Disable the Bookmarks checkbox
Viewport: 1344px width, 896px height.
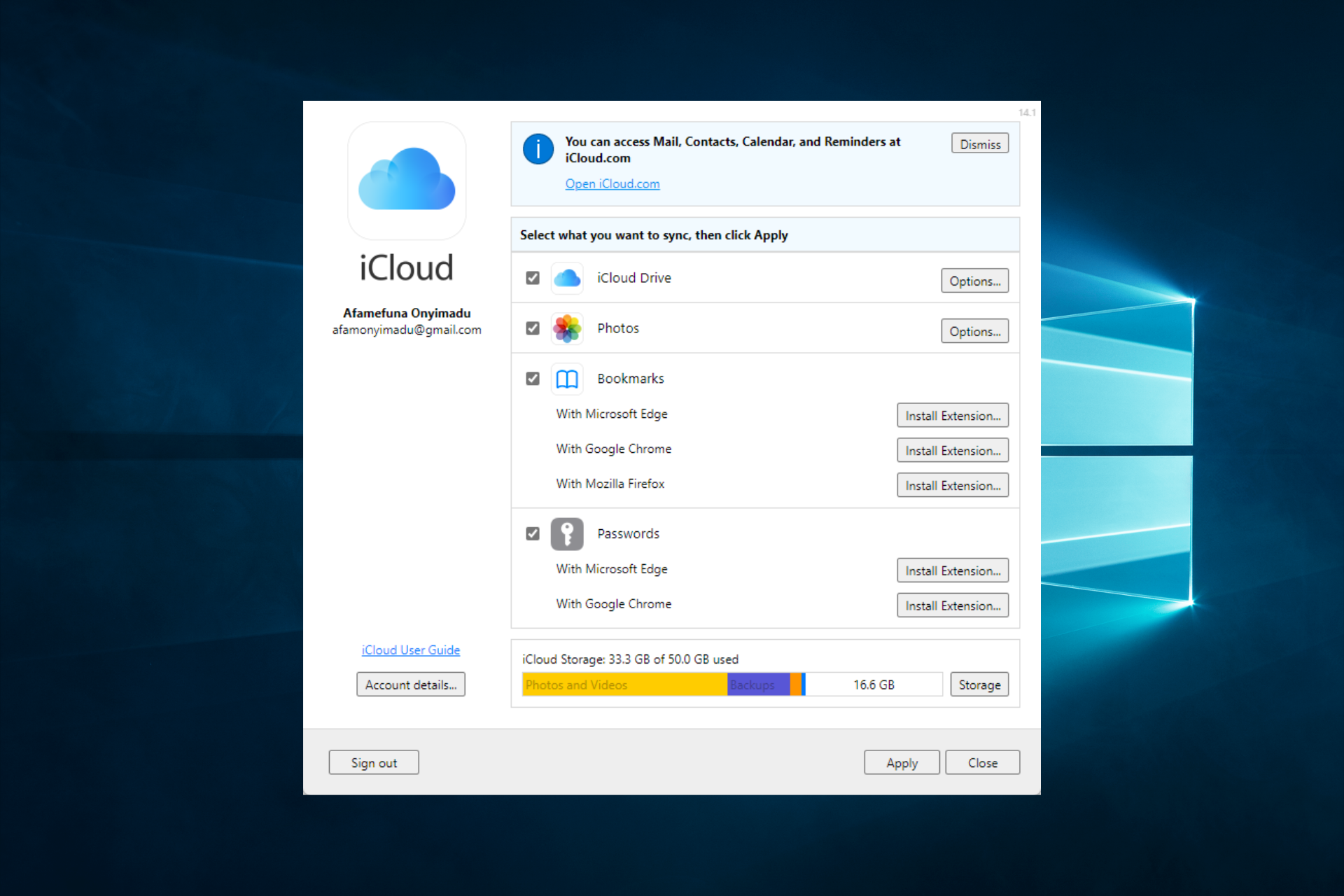[533, 379]
